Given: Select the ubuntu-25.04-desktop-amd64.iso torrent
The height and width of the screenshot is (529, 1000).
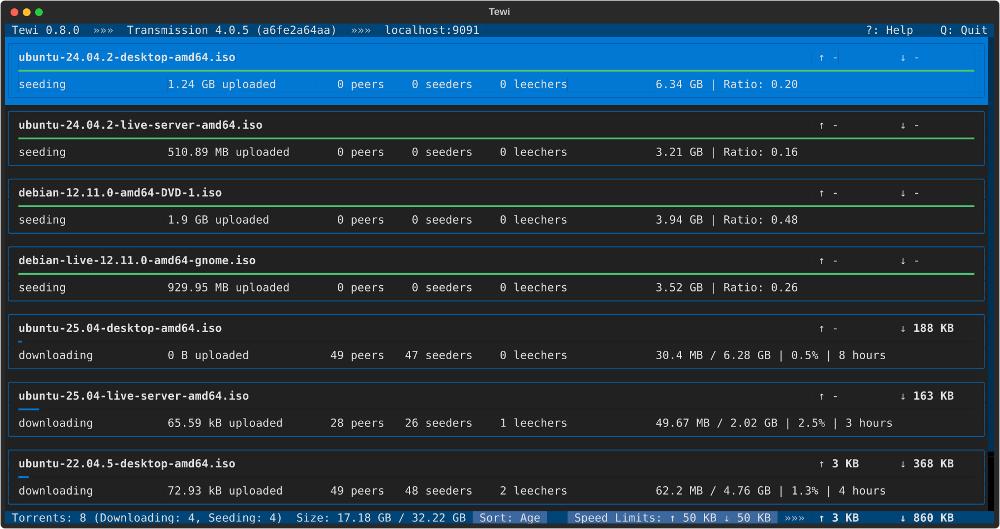Looking at the screenshot, I should pyautogui.click(x=496, y=341).
